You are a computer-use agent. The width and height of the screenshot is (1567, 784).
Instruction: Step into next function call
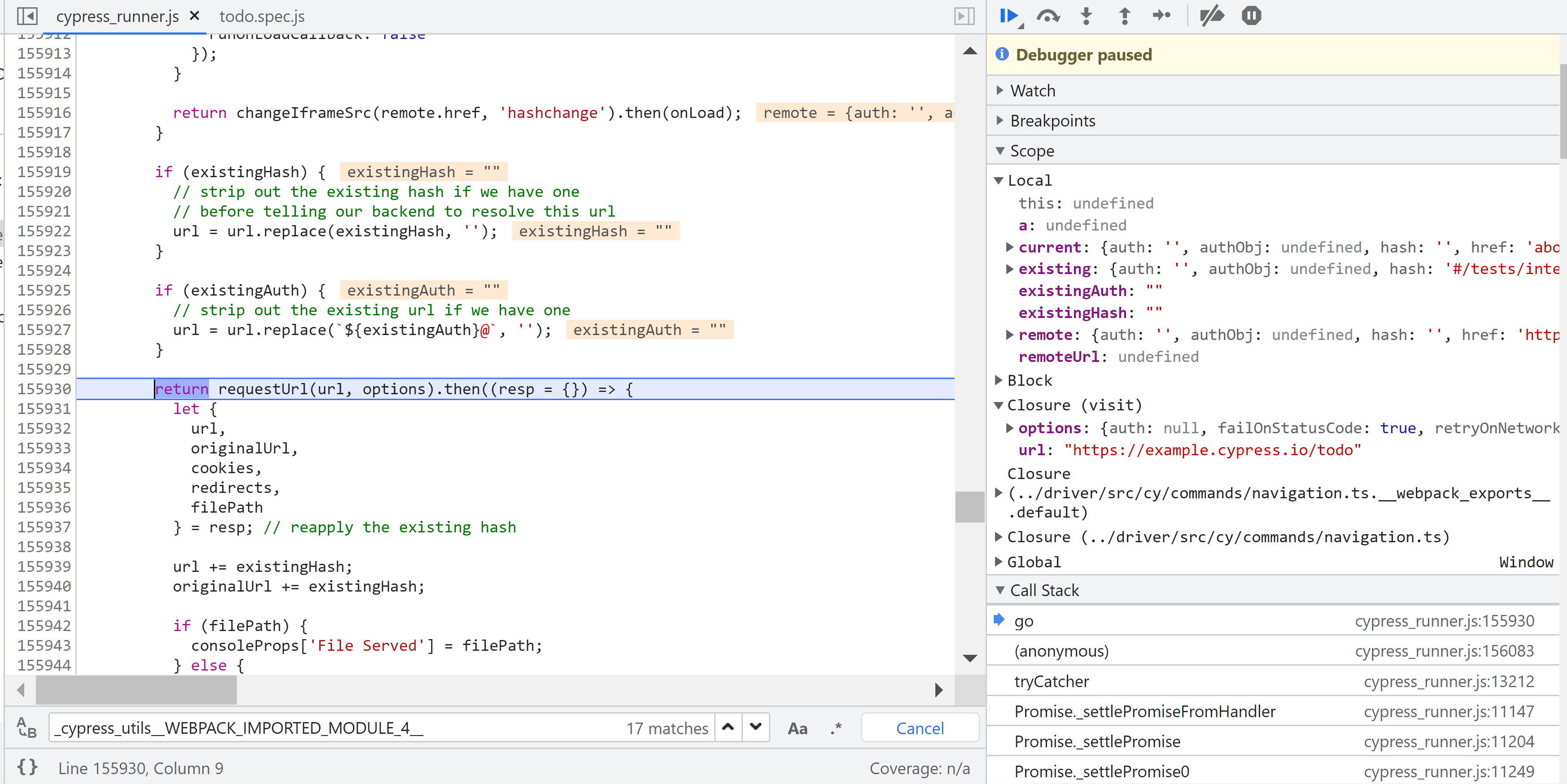[1086, 16]
